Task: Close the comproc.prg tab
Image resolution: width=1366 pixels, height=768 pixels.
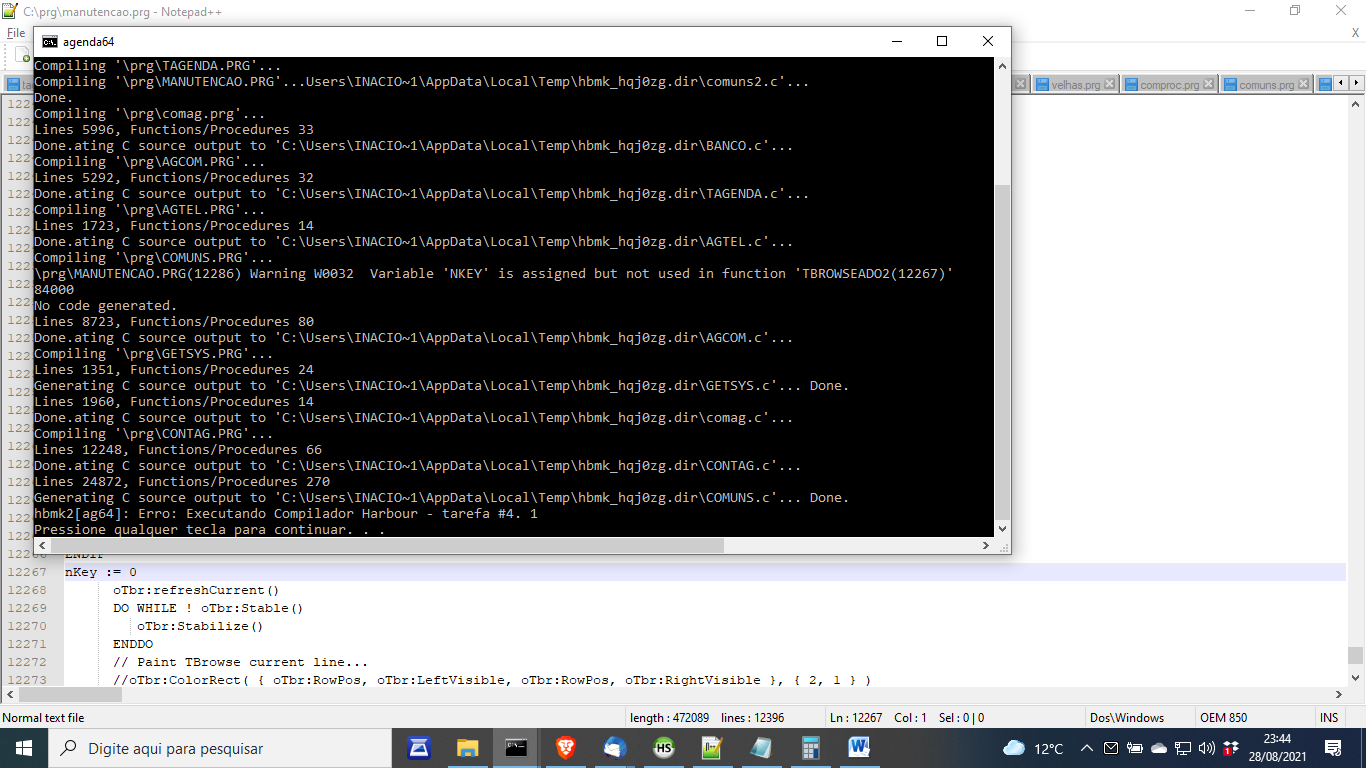Action: click(1207, 85)
